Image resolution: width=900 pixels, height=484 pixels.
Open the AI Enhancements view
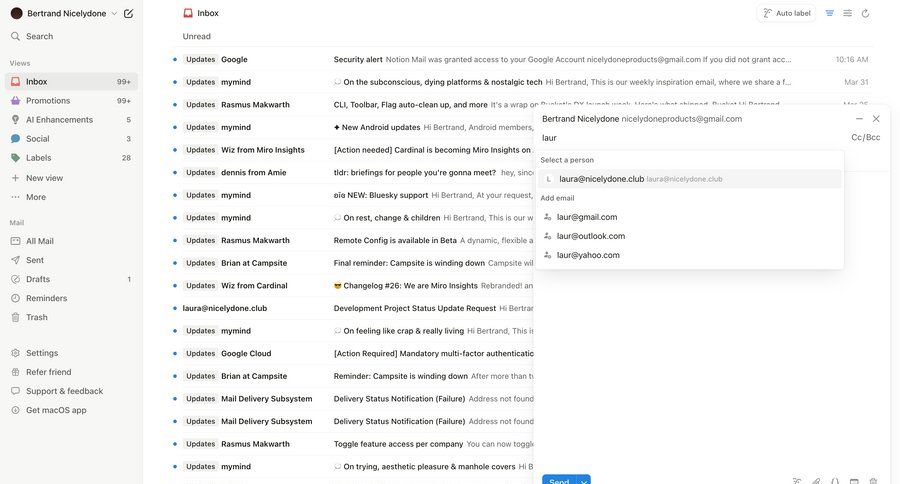[71, 119]
